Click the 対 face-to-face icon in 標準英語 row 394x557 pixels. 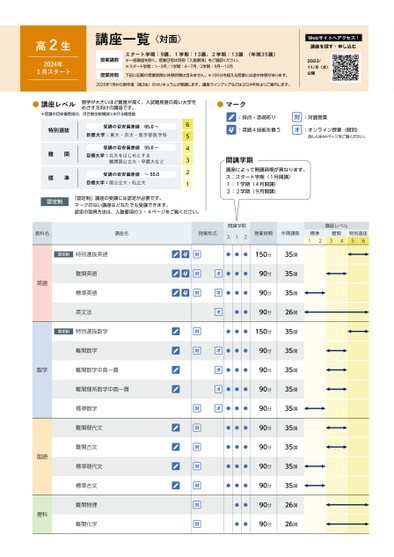pos(197,293)
